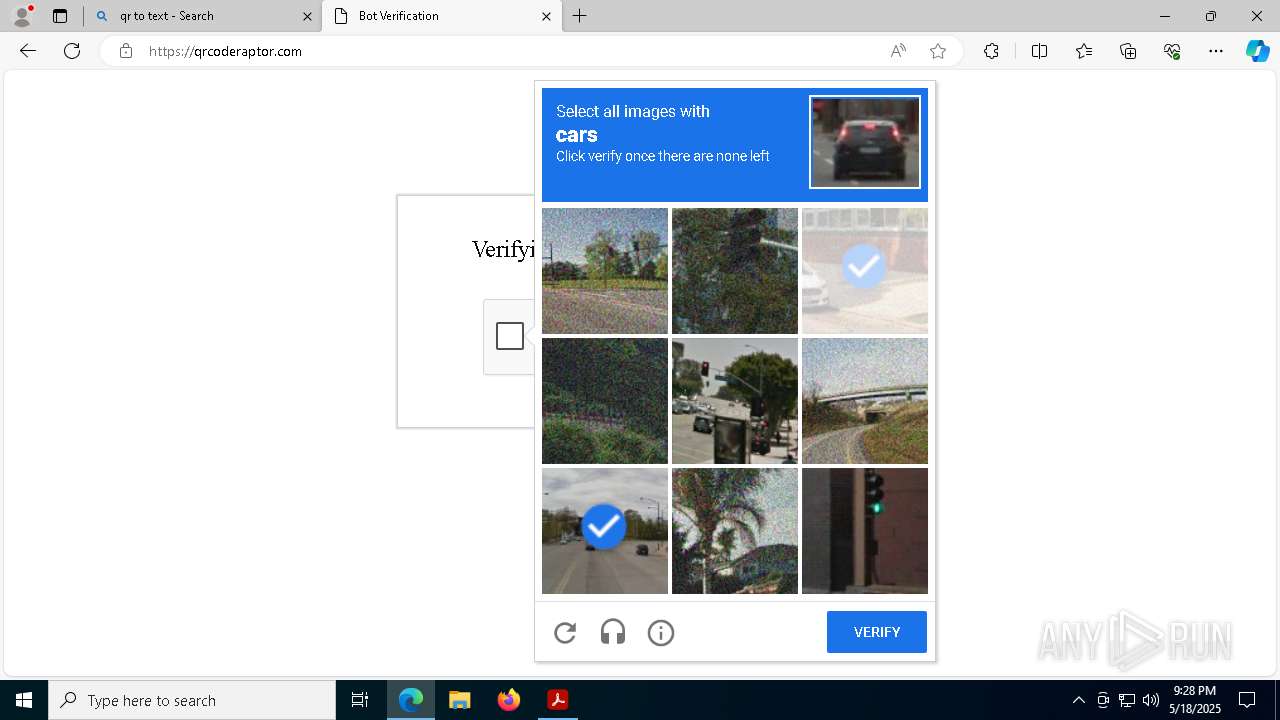Open captcha help info icon
Viewport: 1280px width, 720px height.
coord(661,632)
